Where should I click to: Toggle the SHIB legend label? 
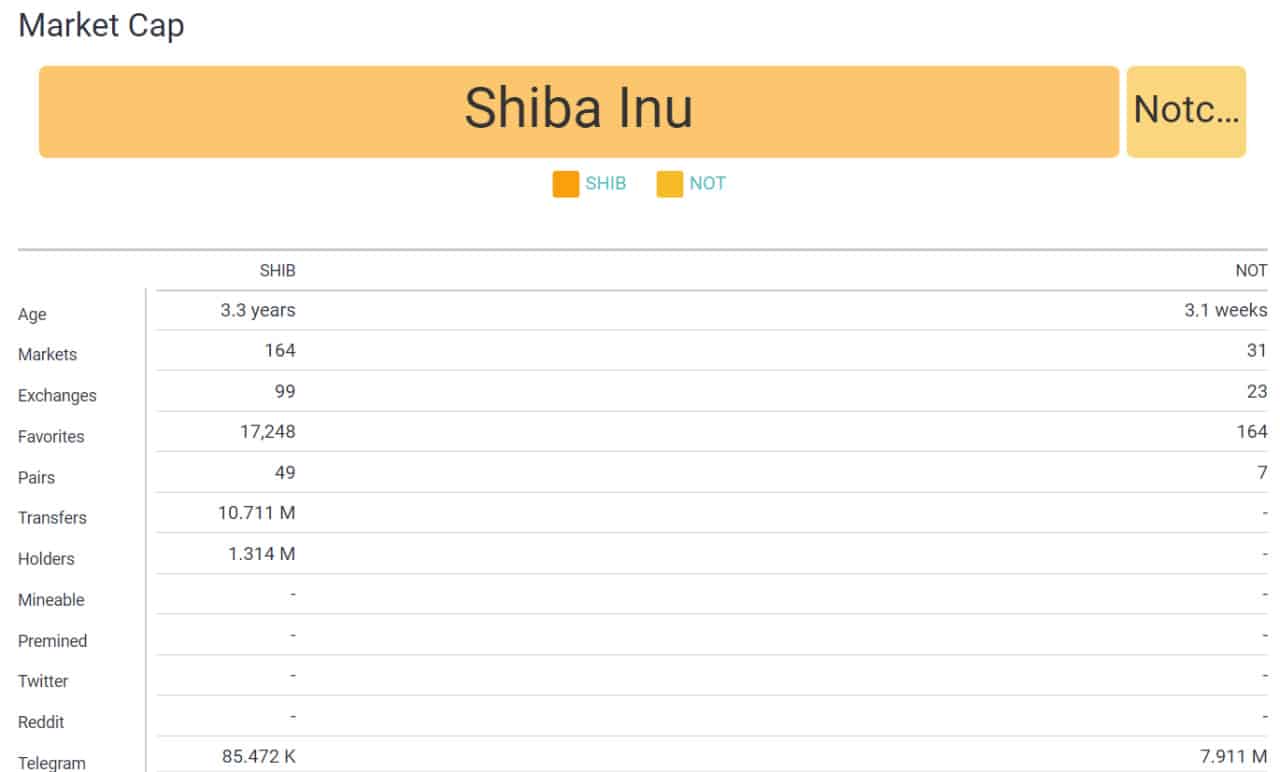click(606, 184)
